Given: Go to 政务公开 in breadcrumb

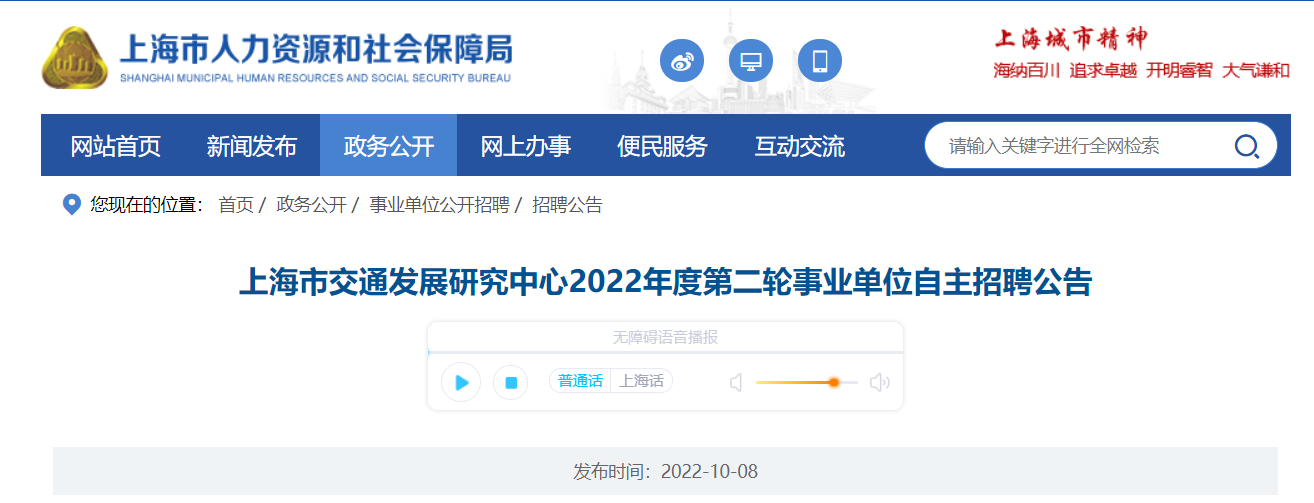Looking at the screenshot, I should [x=311, y=205].
